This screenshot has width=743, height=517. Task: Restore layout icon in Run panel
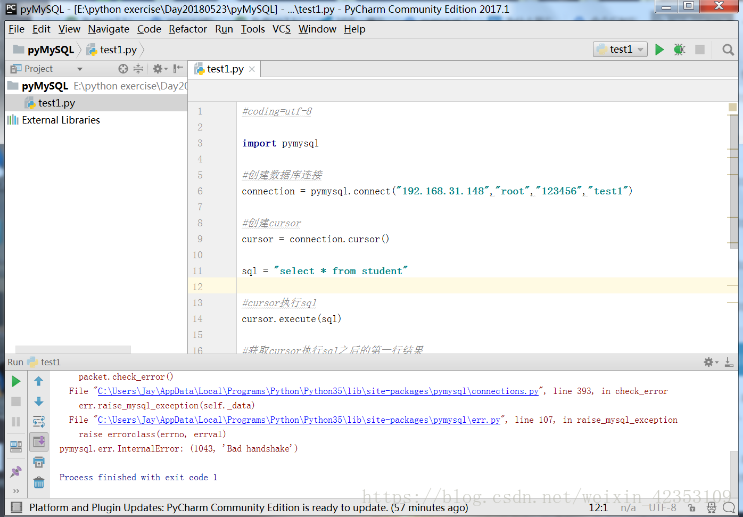[x=16, y=446]
